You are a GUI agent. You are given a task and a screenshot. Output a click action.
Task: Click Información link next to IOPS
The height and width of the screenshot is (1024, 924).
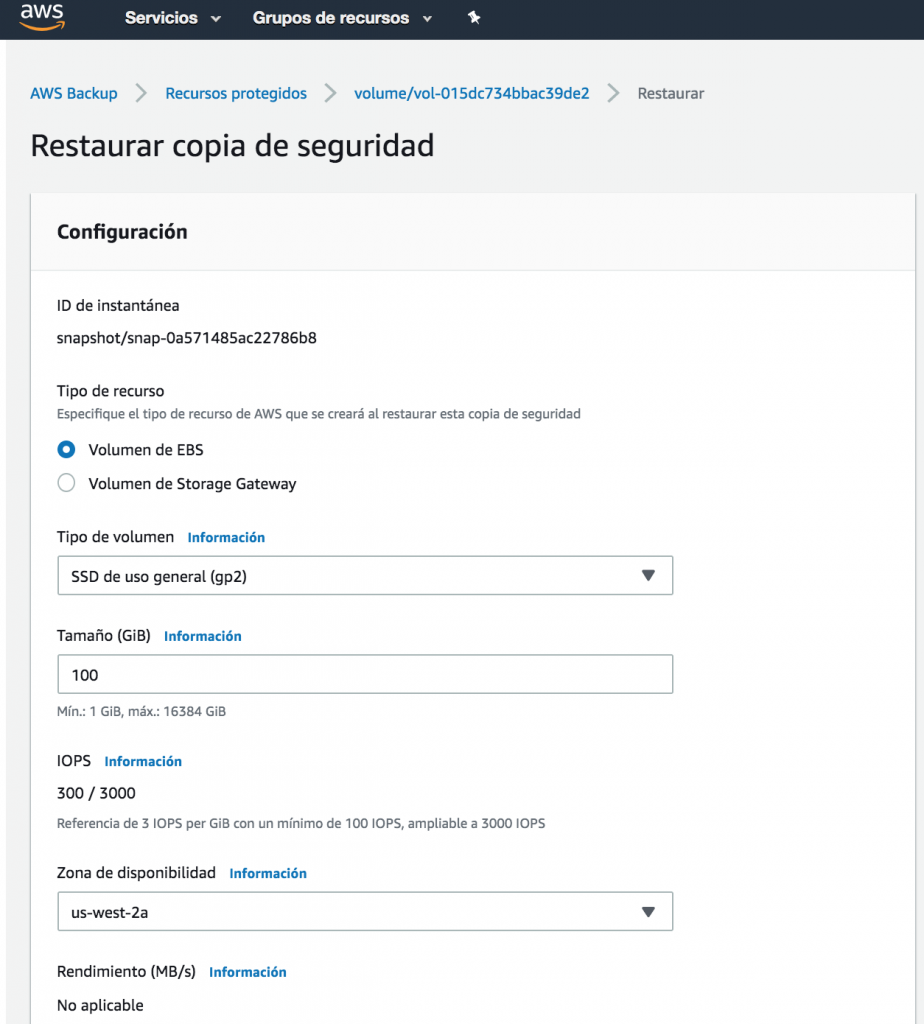143,762
